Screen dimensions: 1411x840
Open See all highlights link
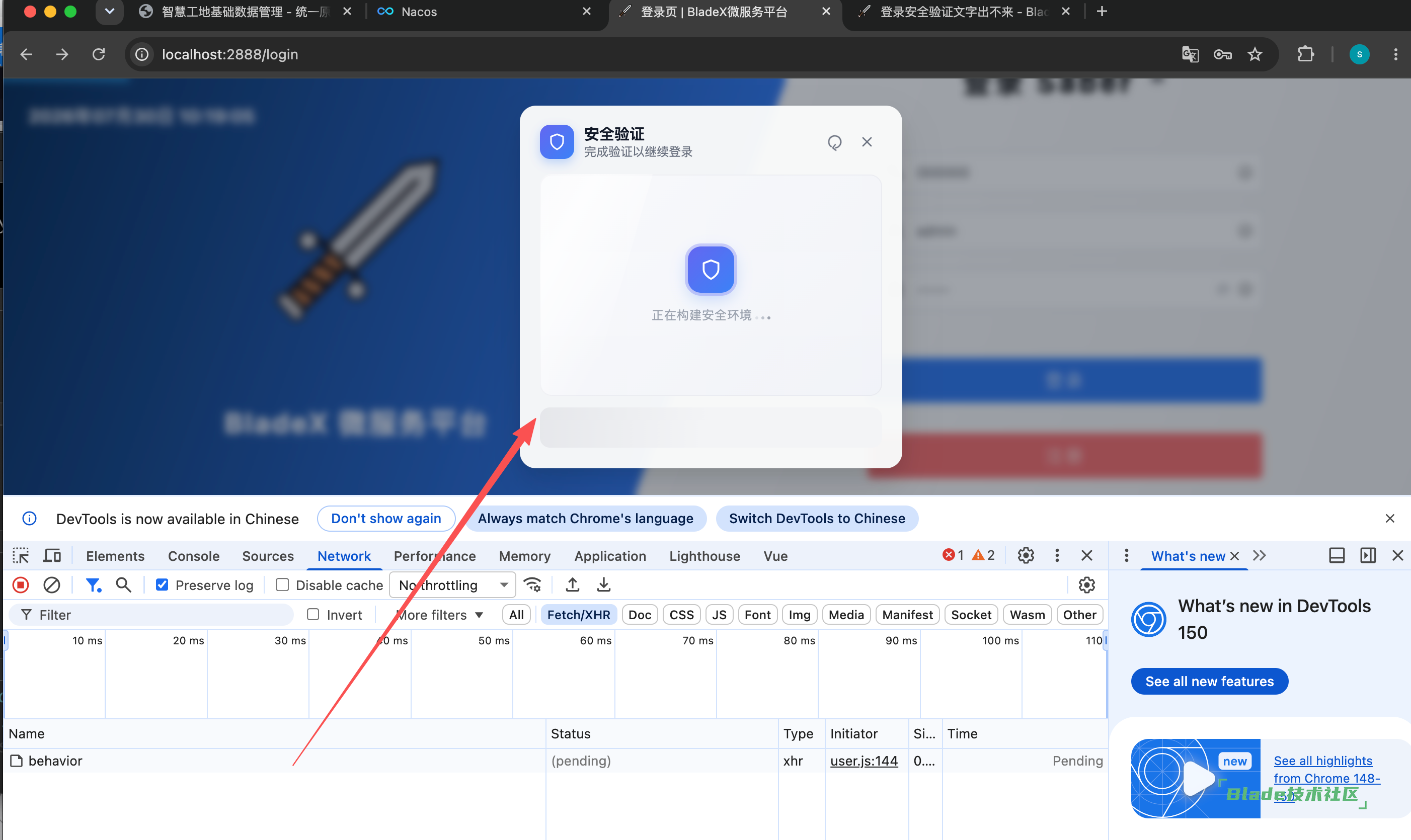click(x=1326, y=778)
